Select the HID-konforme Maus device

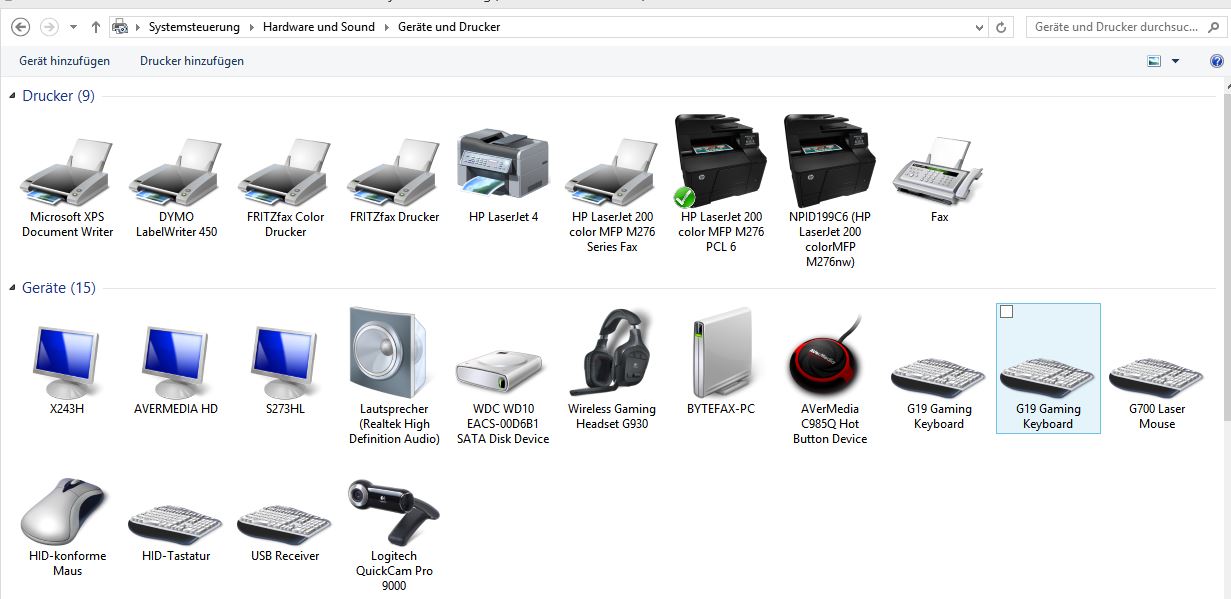point(67,527)
